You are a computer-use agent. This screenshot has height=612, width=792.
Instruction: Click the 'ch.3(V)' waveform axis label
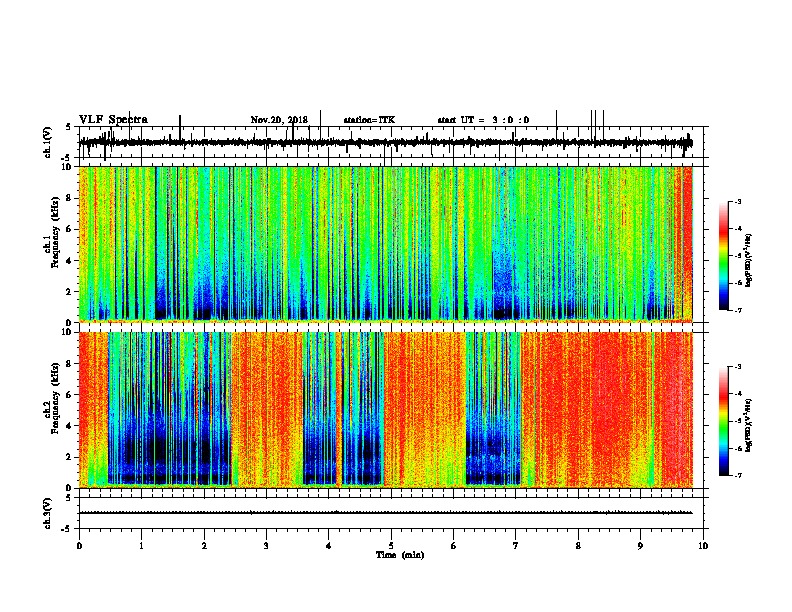tap(48, 513)
